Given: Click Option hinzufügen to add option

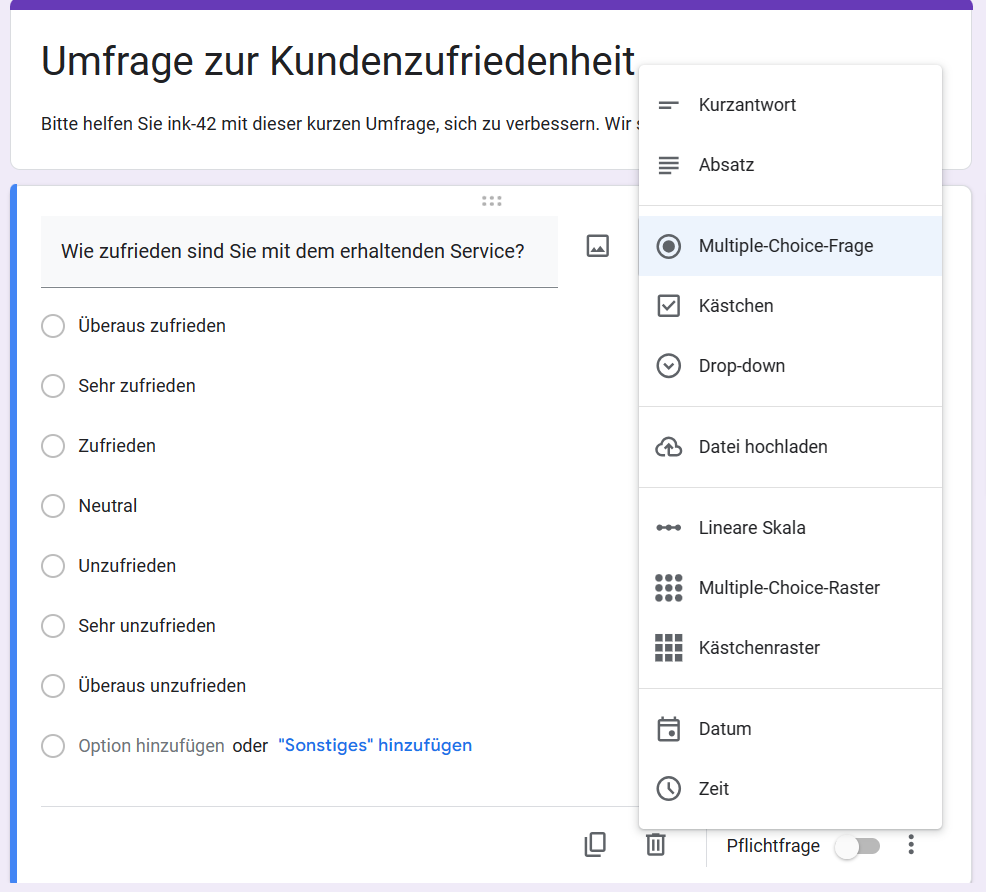Looking at the screenshot, I should (151, 746).
